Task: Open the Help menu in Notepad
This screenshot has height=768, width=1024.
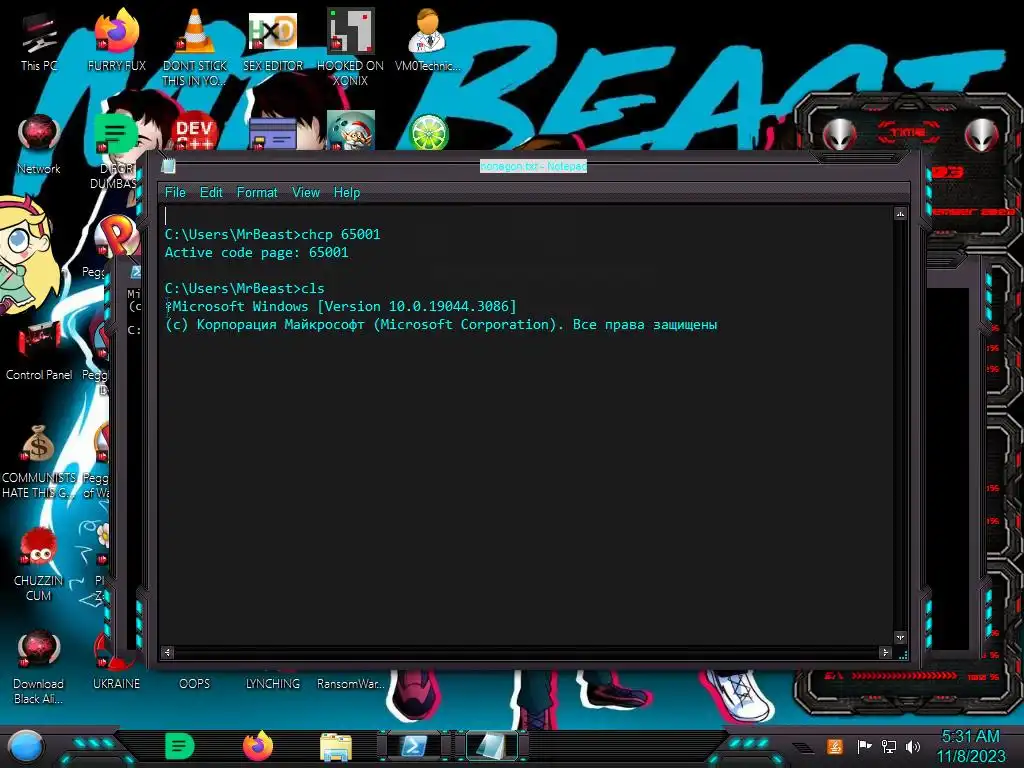Action: (347, 193)
